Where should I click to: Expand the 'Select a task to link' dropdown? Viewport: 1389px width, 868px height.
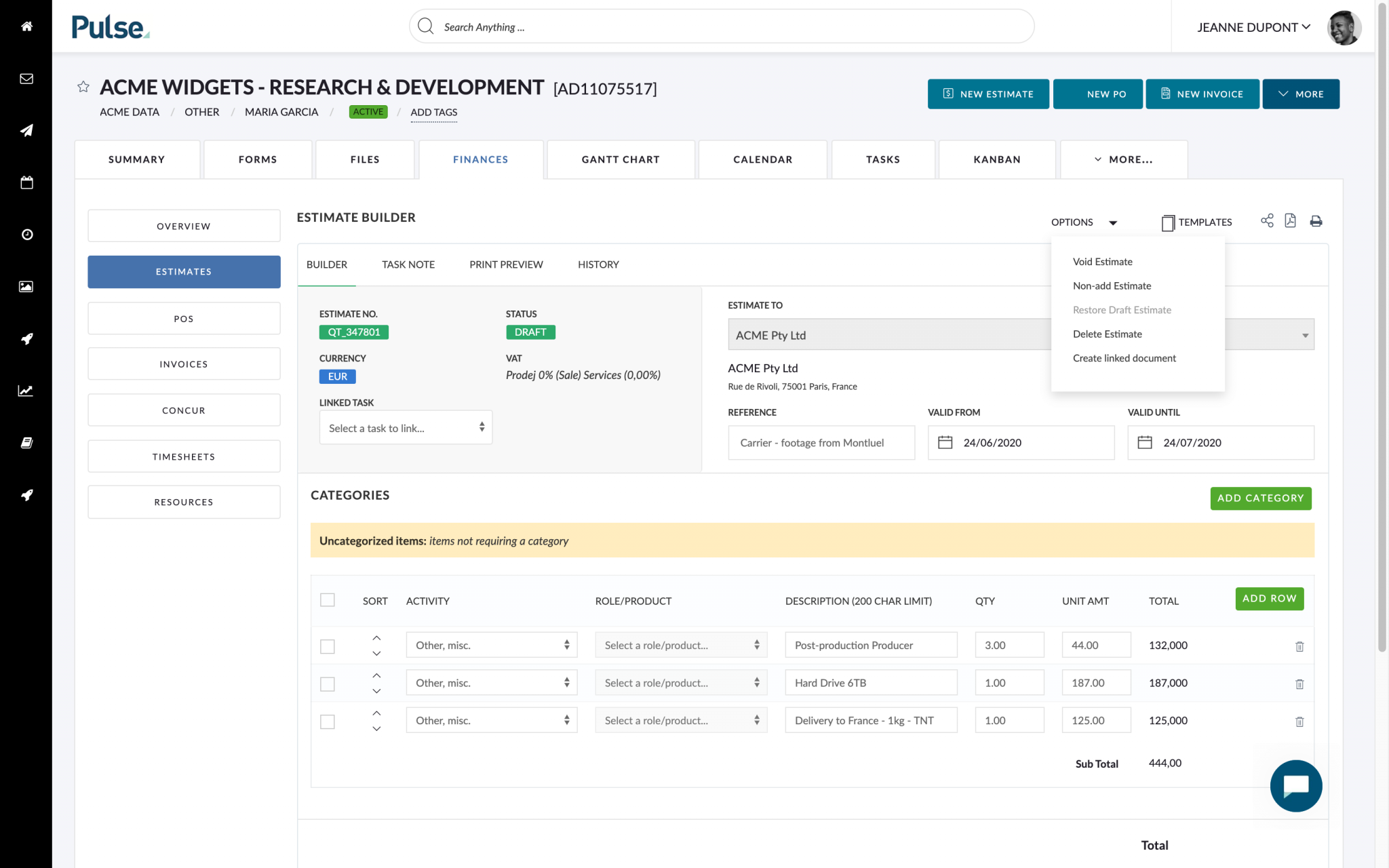(x=405, y=427)
